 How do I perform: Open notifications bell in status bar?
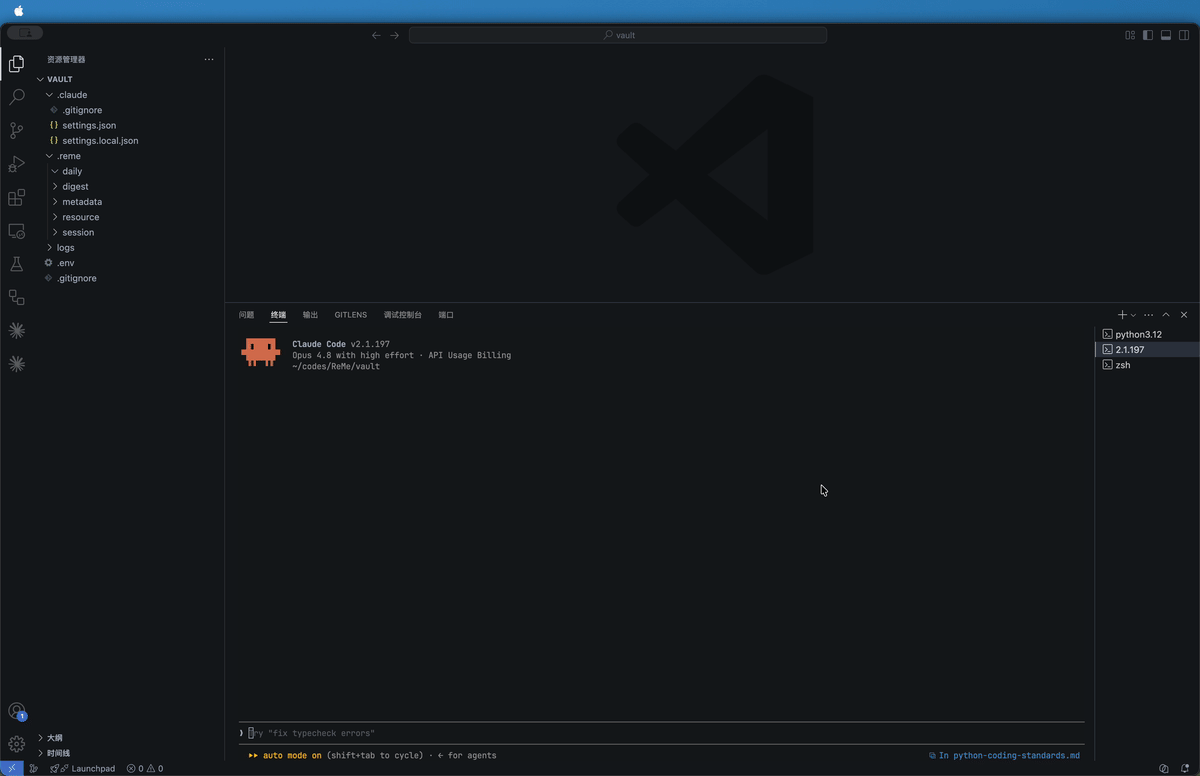coord(1184,768)
